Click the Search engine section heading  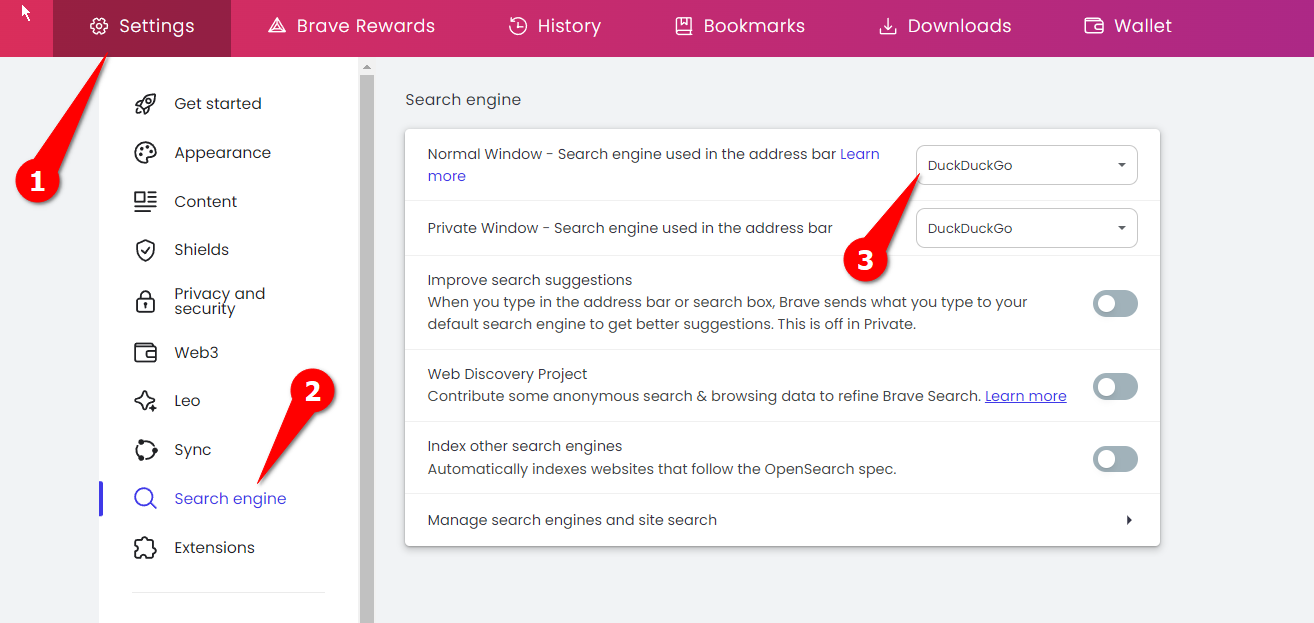[463, 100]
